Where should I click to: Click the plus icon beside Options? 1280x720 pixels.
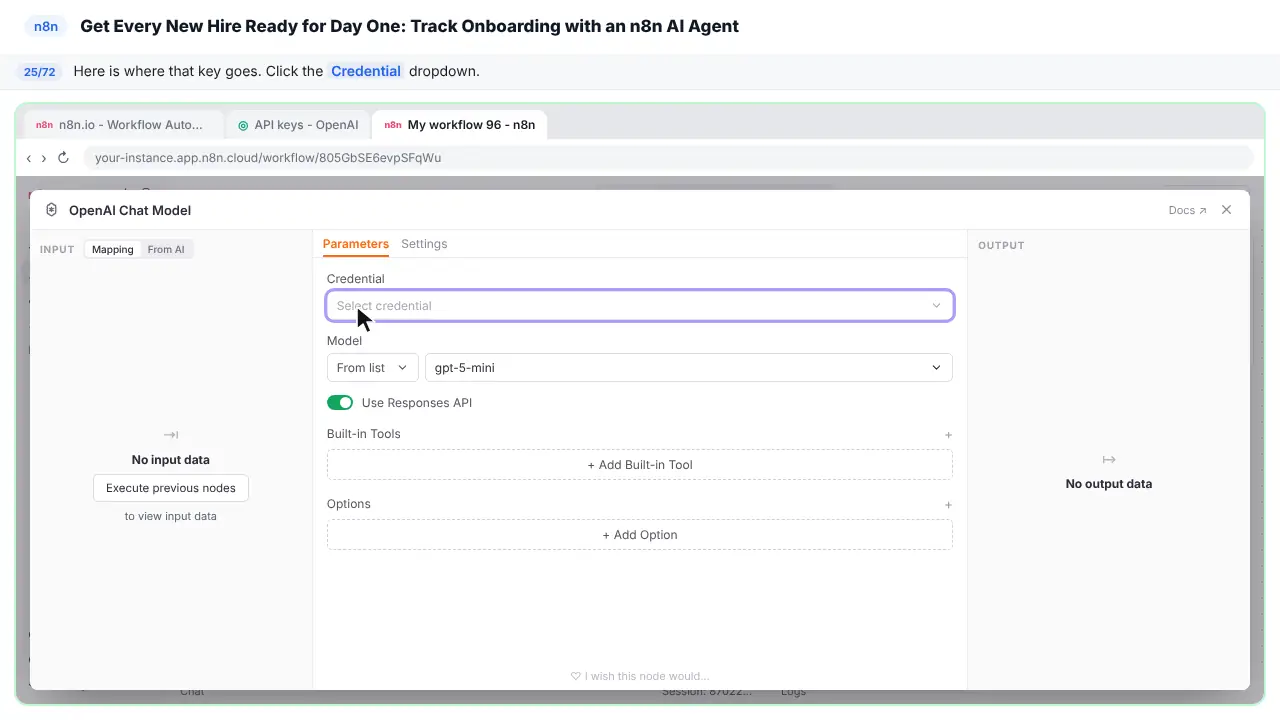coord(948,505)
